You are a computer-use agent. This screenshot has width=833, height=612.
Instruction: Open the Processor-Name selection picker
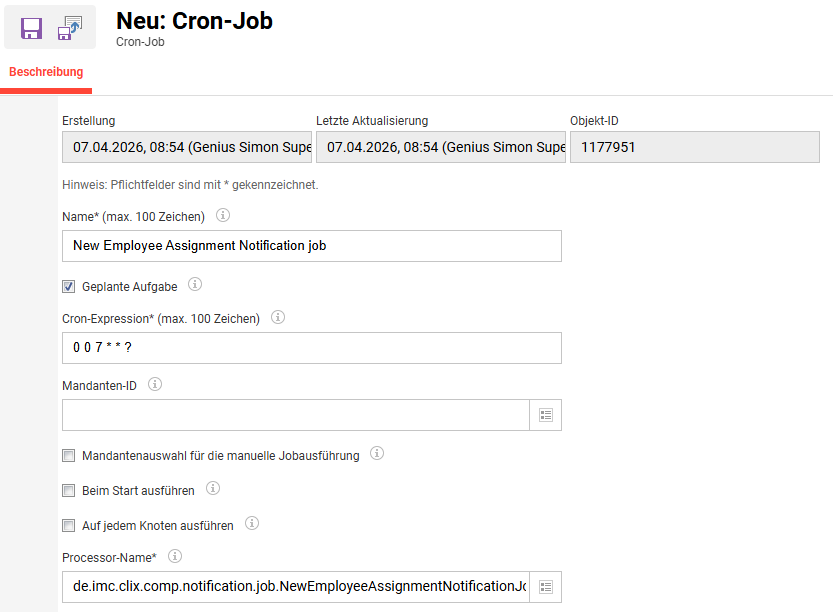546,587
